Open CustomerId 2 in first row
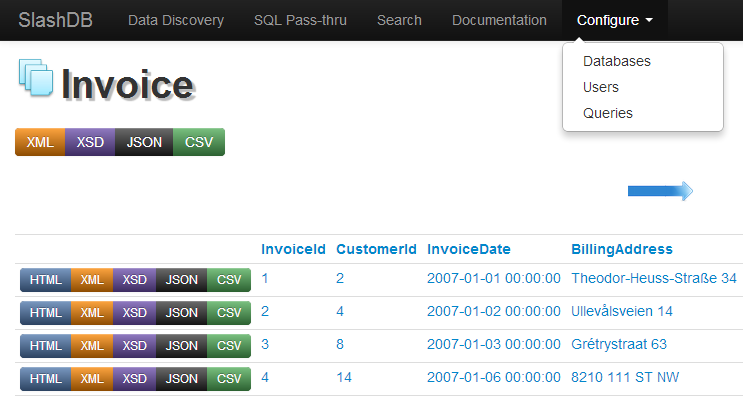The height and width of the screenshot is (400, 743). click(x=340, y=278)
